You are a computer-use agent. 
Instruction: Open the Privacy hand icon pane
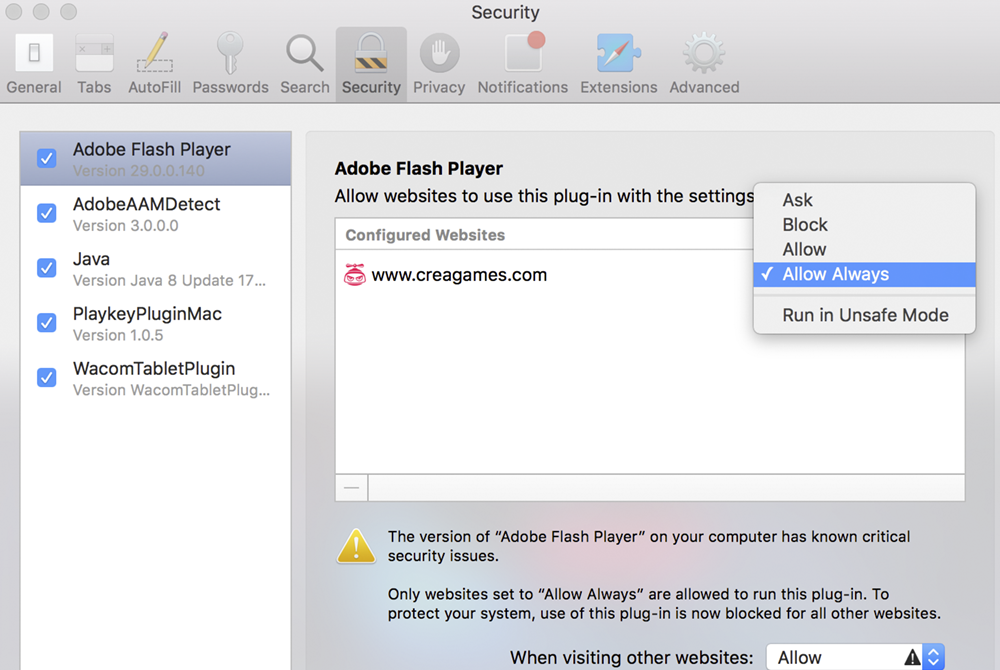click(x=439, y=63)
